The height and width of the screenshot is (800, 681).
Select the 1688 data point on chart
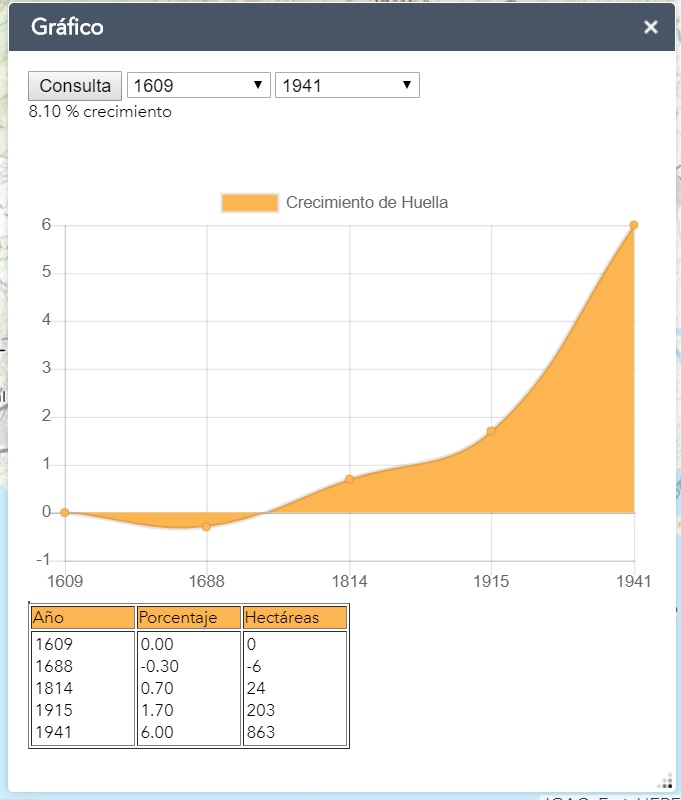tap(207, 527)
